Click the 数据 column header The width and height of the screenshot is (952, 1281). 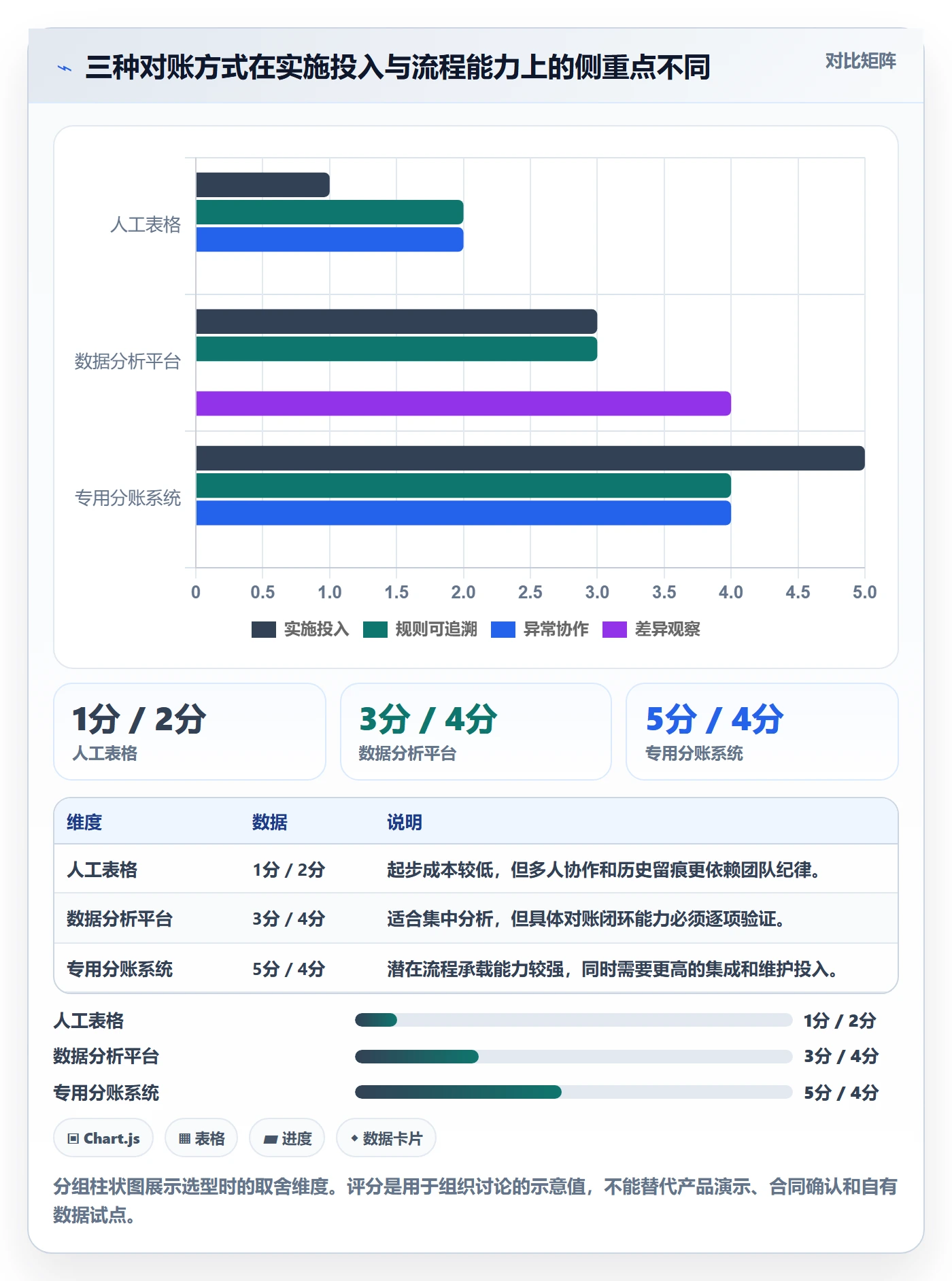[270, 822]
